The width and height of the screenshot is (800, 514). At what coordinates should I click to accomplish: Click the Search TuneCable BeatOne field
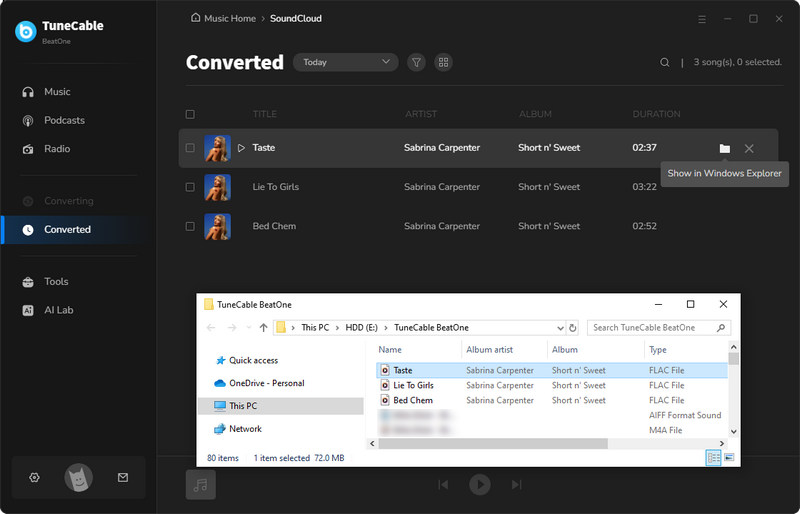654,327
